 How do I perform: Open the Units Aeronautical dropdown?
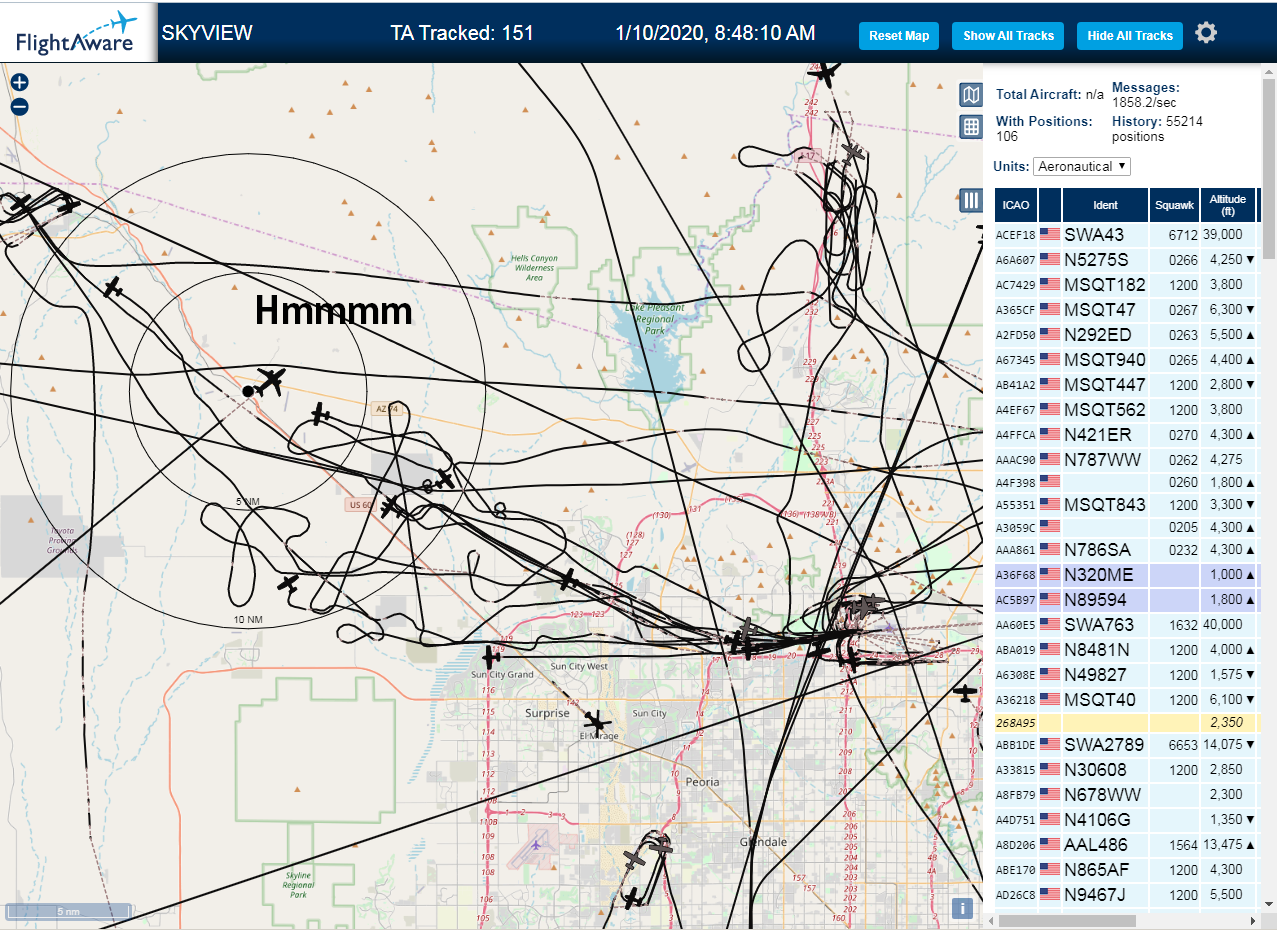click(x=1082, y=166)
